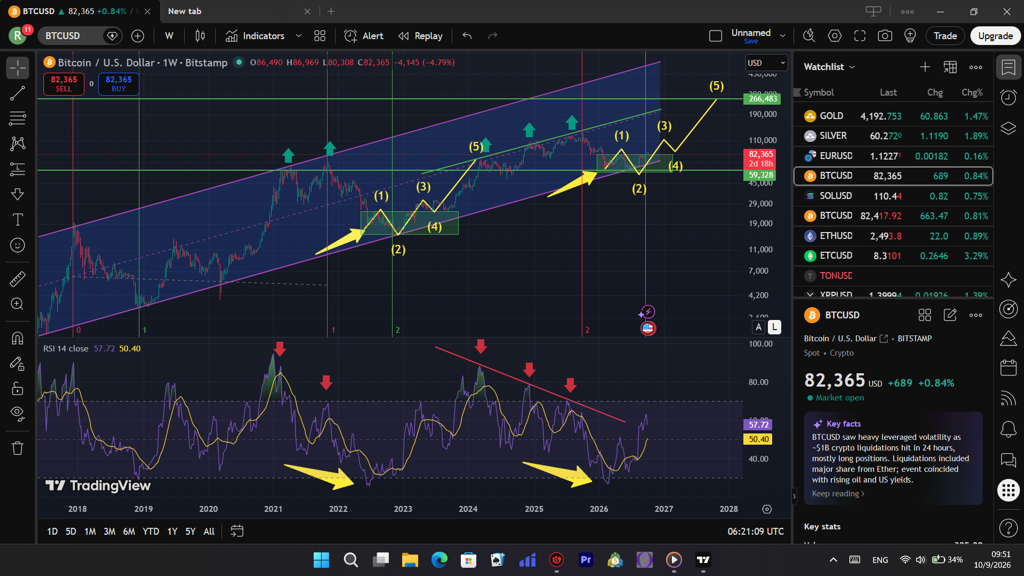Delete drawings with the trash icon
This screenshot has width=1024, height=576.
coord(18,448)
